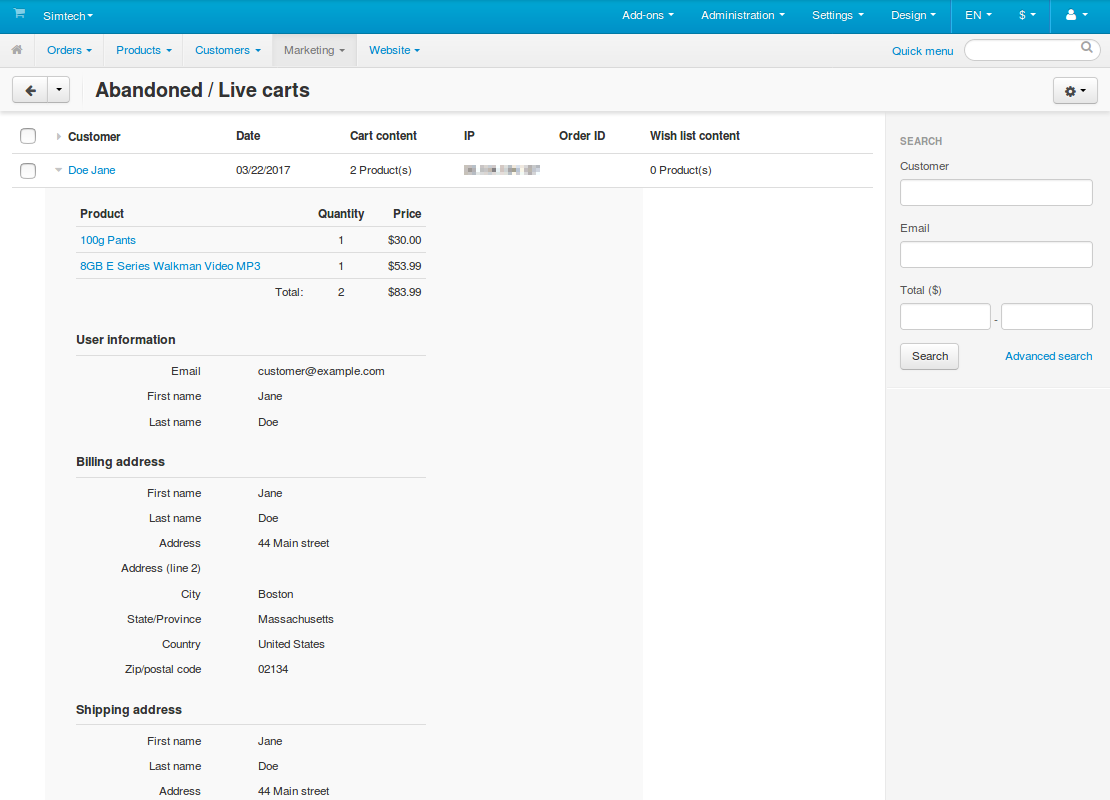
Task: Click the Wish list content column header
Action: [694, 136]
